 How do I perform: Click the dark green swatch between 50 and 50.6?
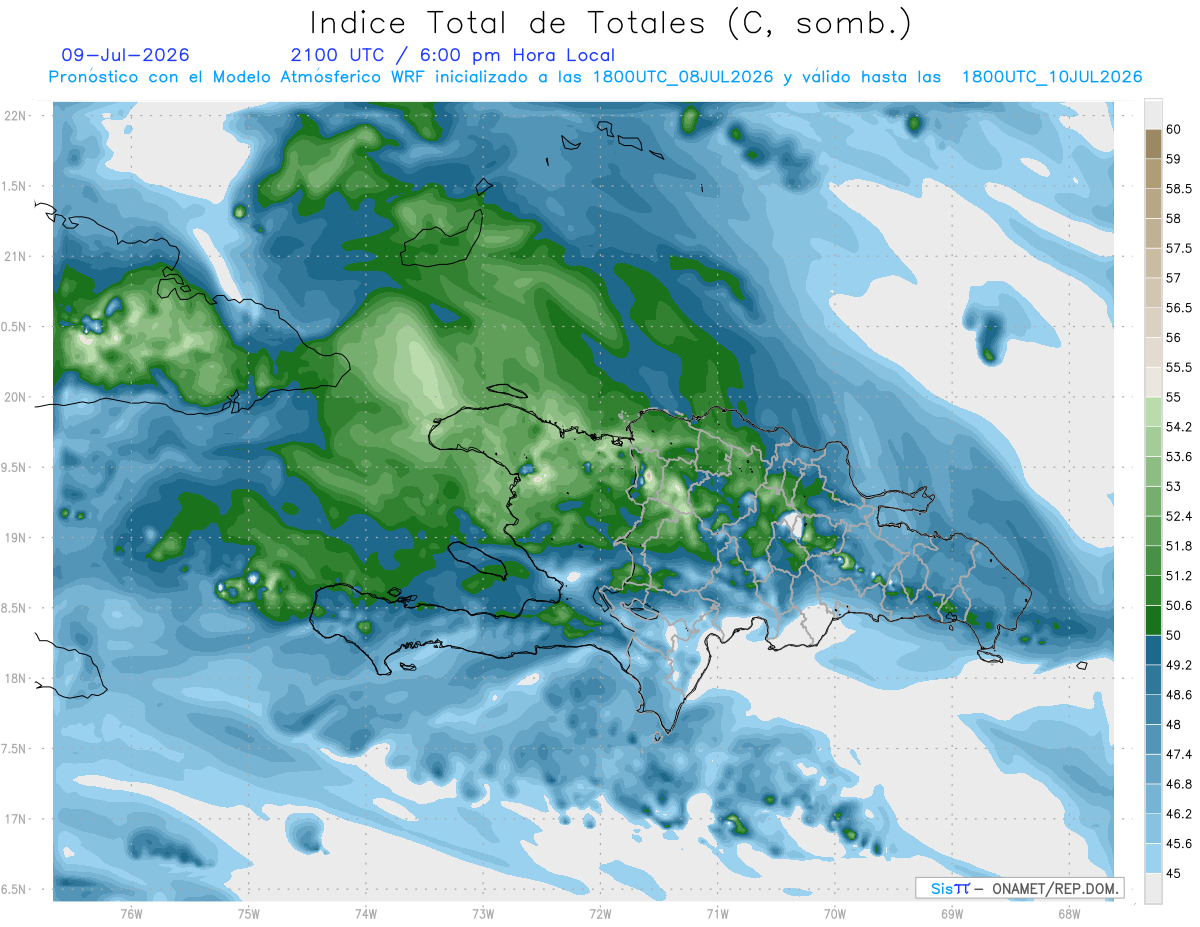click(1153, 620)
